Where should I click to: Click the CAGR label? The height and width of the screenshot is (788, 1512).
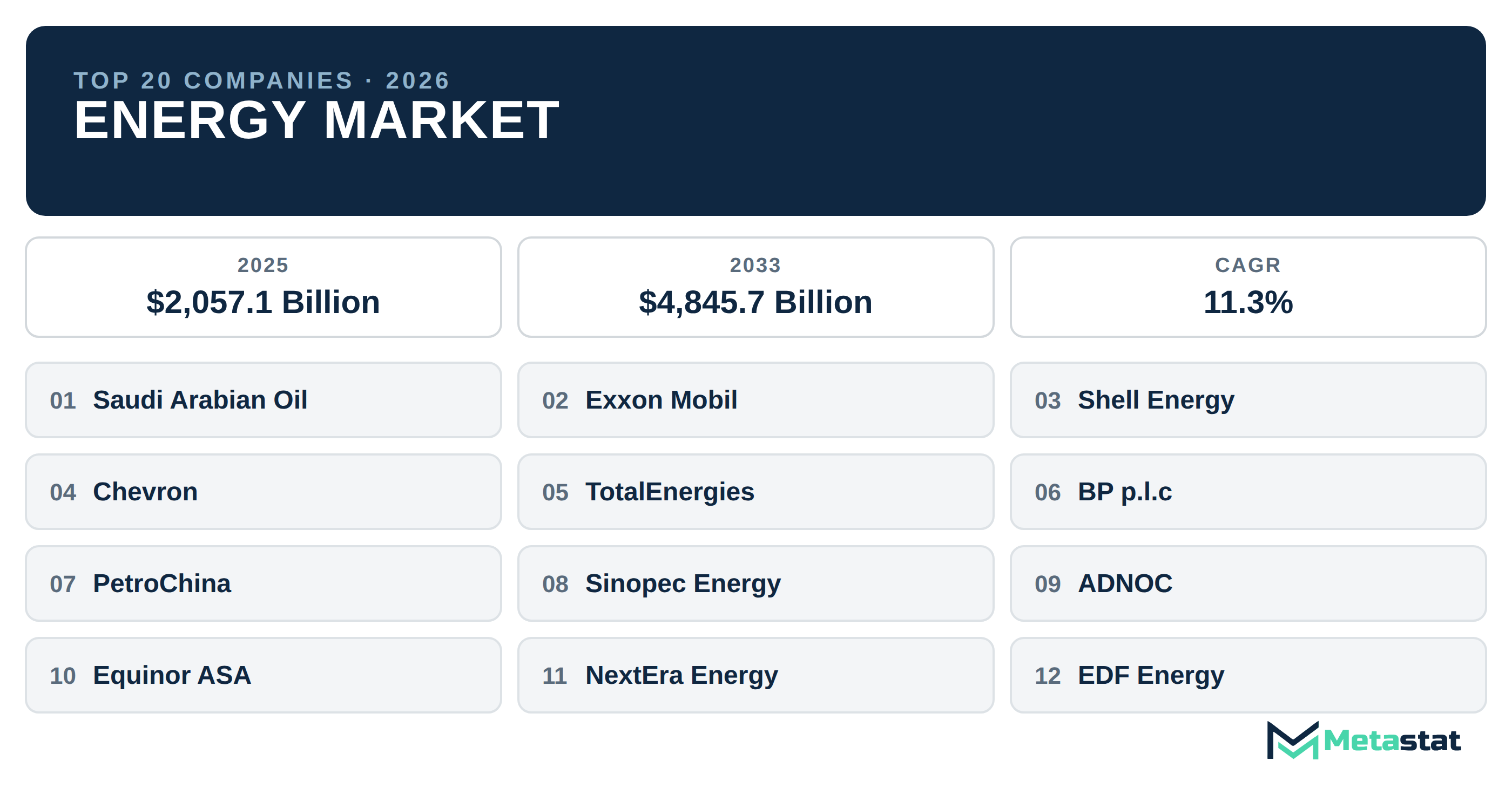(x=1248, y=265)
